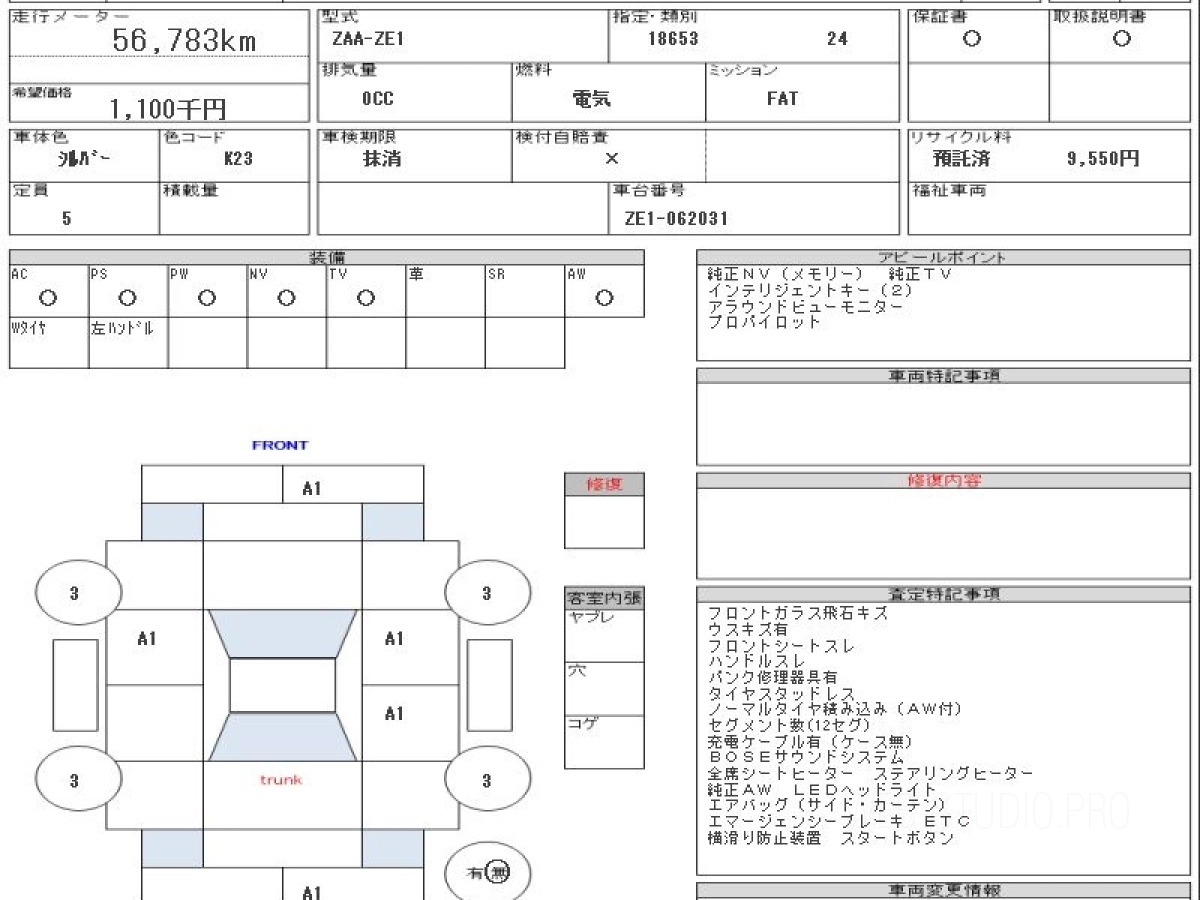Viewport: 1200px width, 900px height.
Task: Click the AC equipment circle mark
Action: [x=47, y=298]
